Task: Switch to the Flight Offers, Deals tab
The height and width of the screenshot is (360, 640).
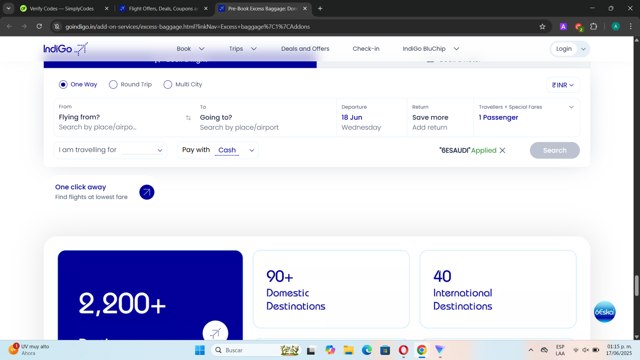Action: pos(162,8)
